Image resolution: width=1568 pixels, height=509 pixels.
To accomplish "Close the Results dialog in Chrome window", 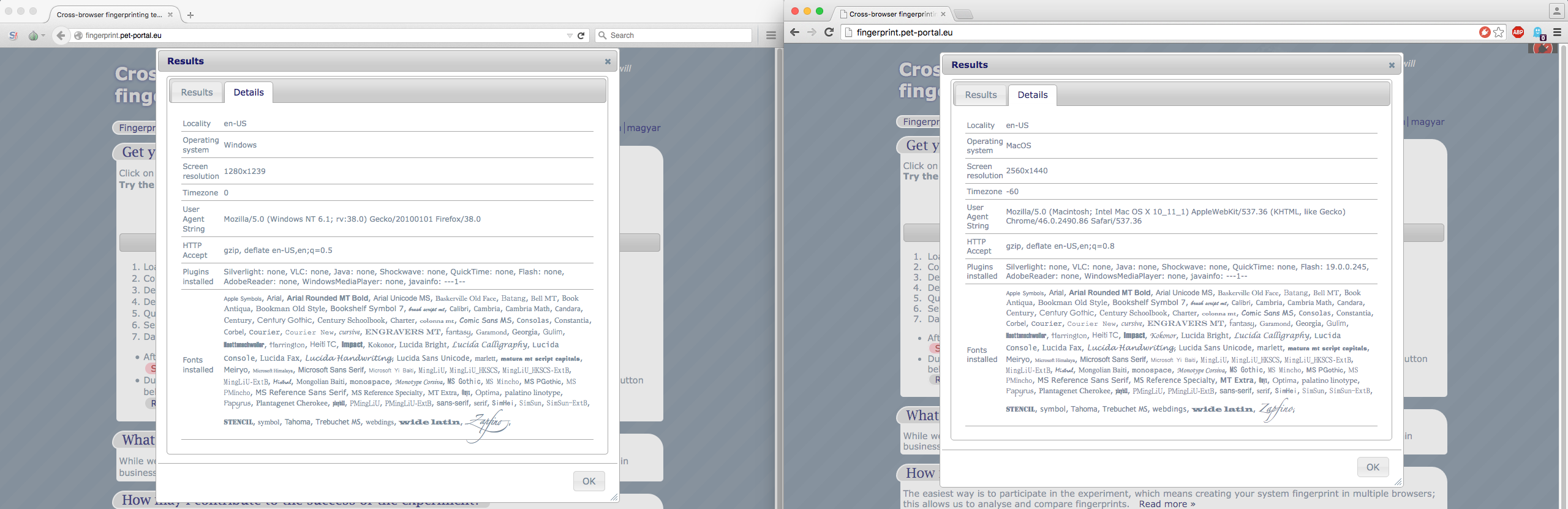I will (1392, 65).
